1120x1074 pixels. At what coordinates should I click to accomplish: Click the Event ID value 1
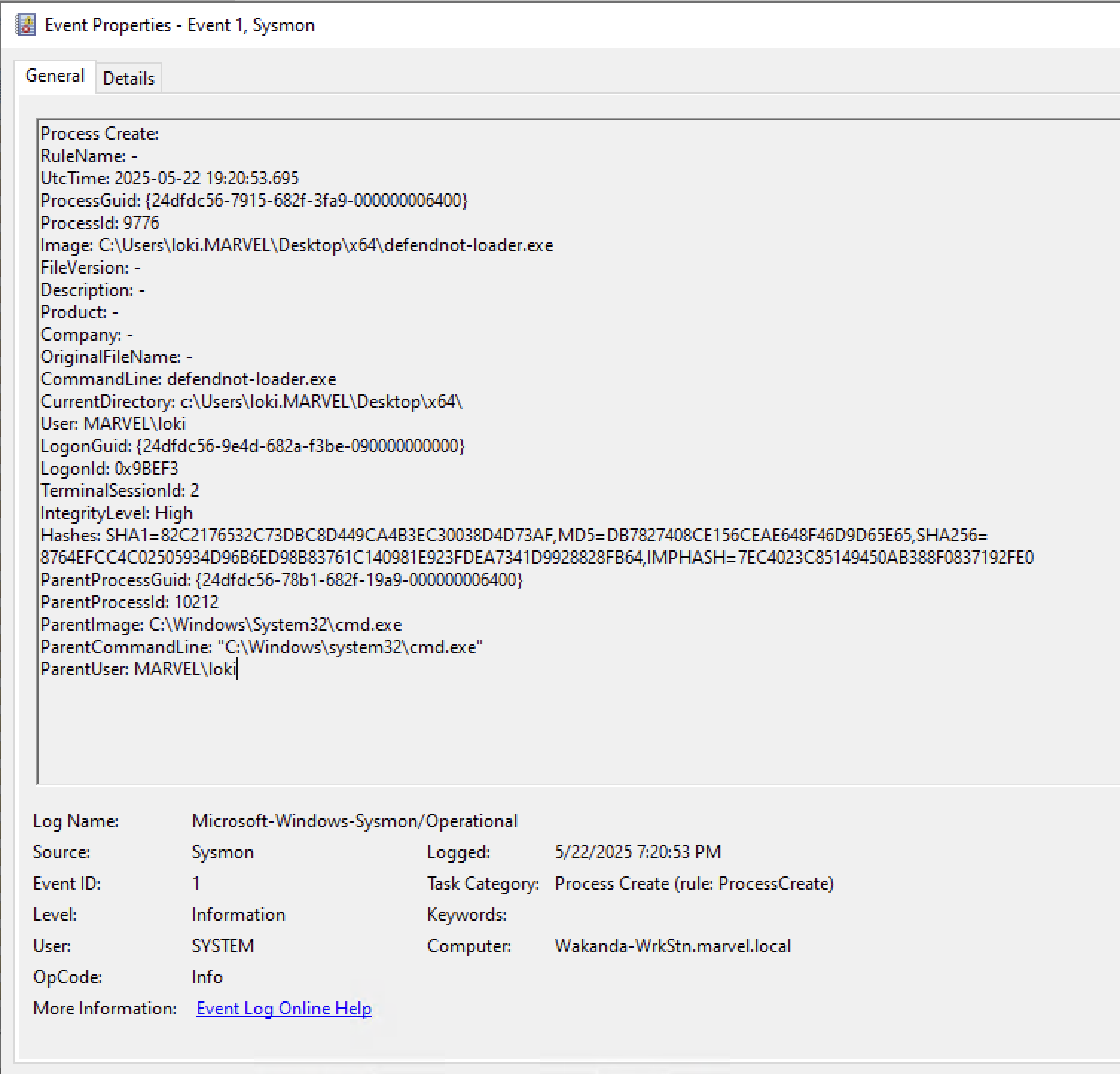coord(196,883)
